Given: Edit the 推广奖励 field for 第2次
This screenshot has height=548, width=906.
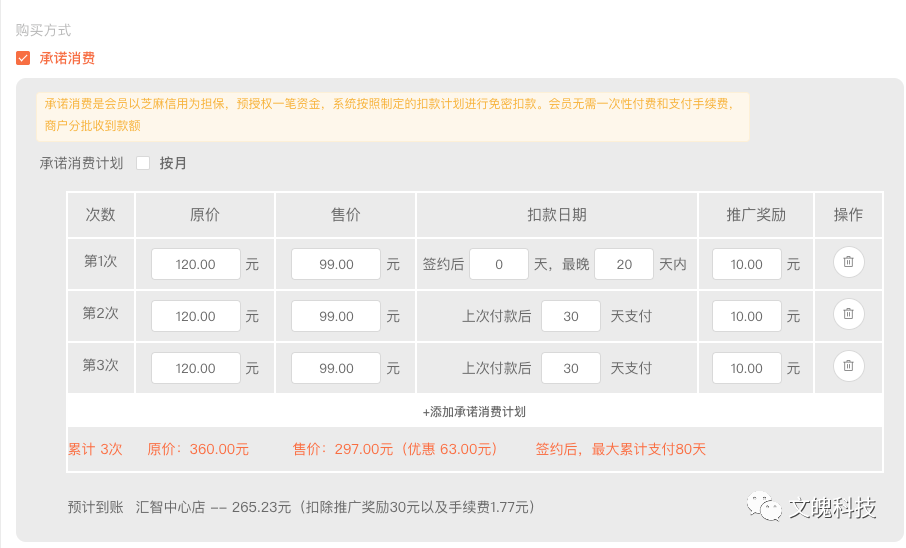Looking at the screenshot, I should click(747, 316).
